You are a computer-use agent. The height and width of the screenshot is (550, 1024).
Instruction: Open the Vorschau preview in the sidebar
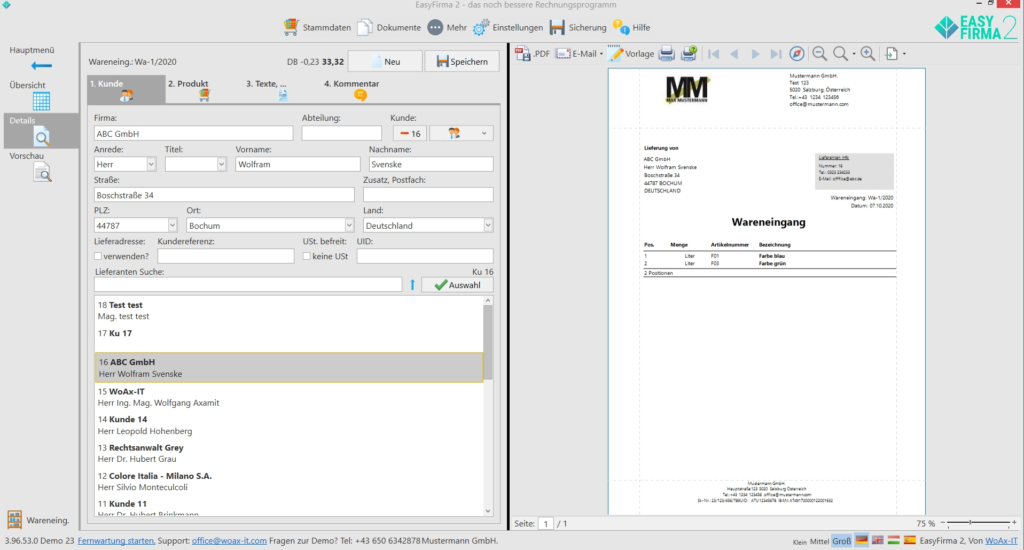(41, 172)
